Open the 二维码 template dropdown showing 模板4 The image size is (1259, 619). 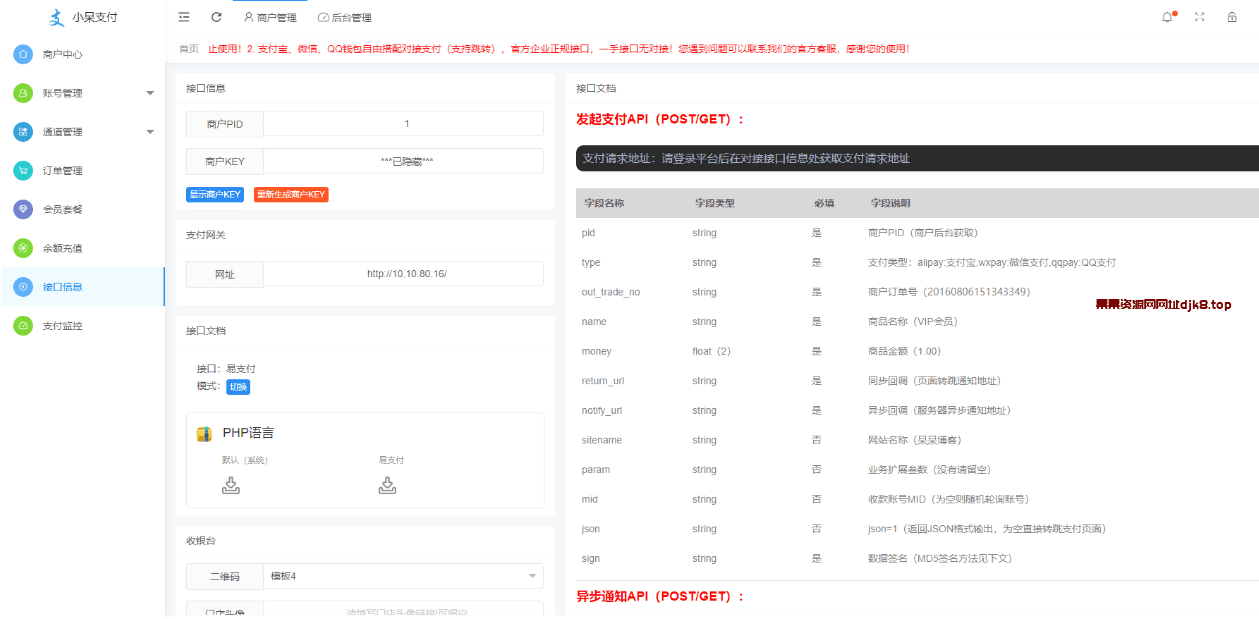click(x=403, y=576)
